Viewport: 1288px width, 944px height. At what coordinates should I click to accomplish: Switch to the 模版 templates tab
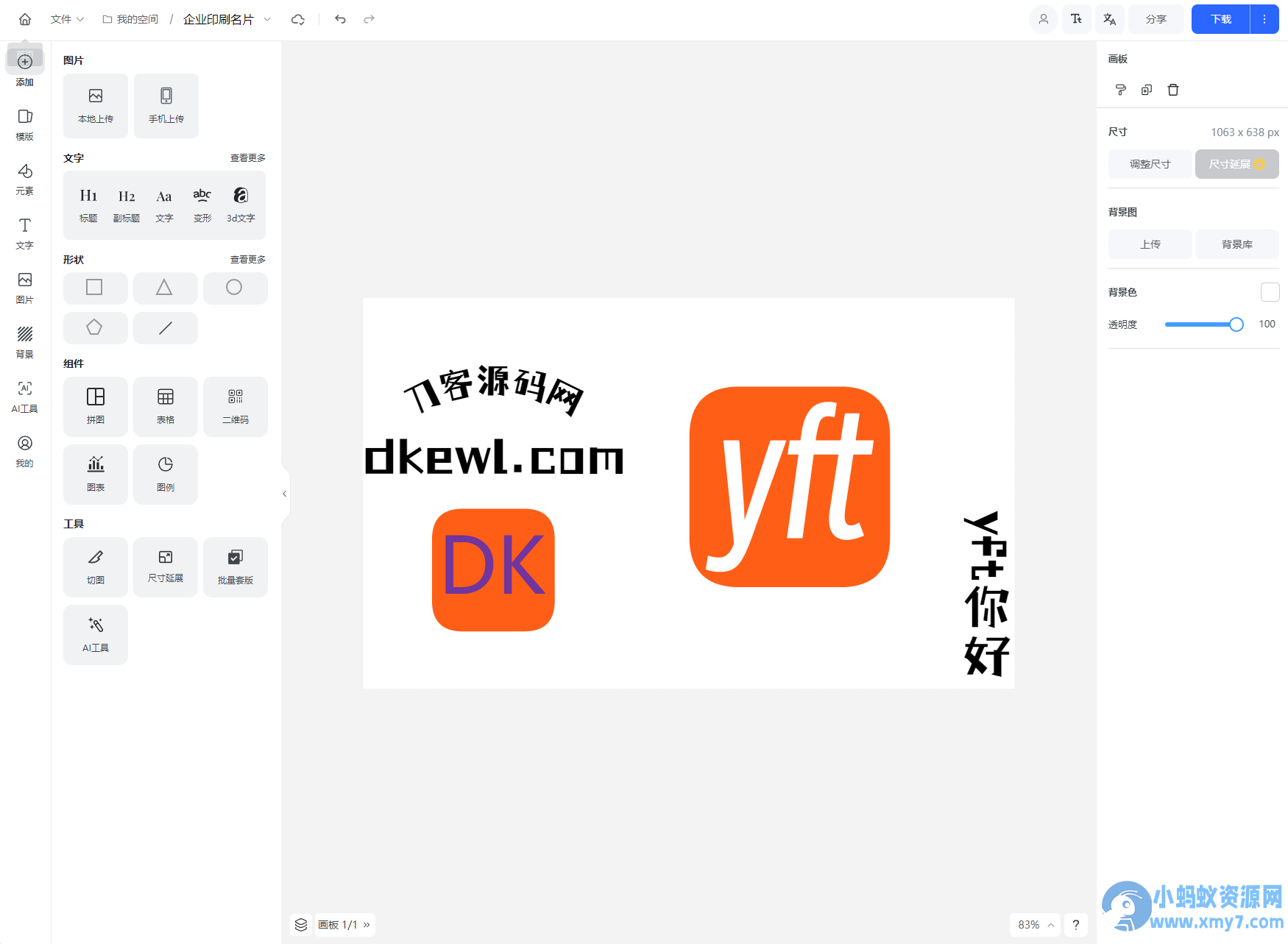(x=25, y=124)
